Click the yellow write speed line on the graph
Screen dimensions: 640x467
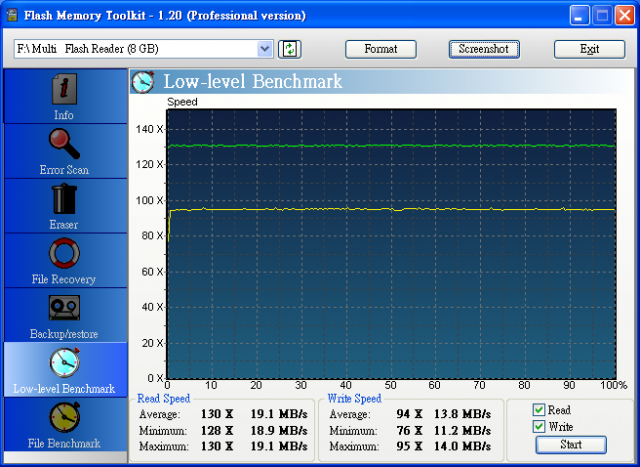(392, 210)
